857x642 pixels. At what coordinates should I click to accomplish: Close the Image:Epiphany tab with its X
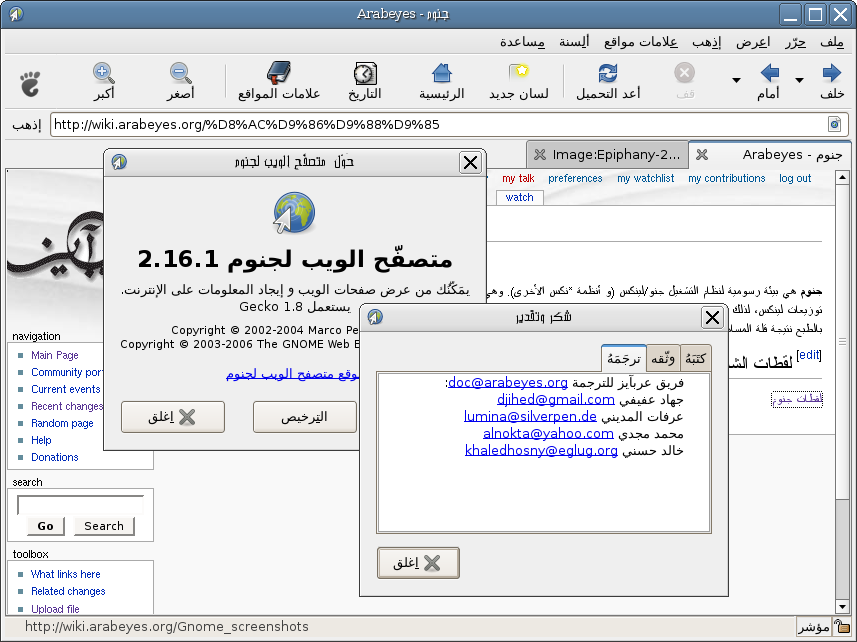click(x=540, y=155)
